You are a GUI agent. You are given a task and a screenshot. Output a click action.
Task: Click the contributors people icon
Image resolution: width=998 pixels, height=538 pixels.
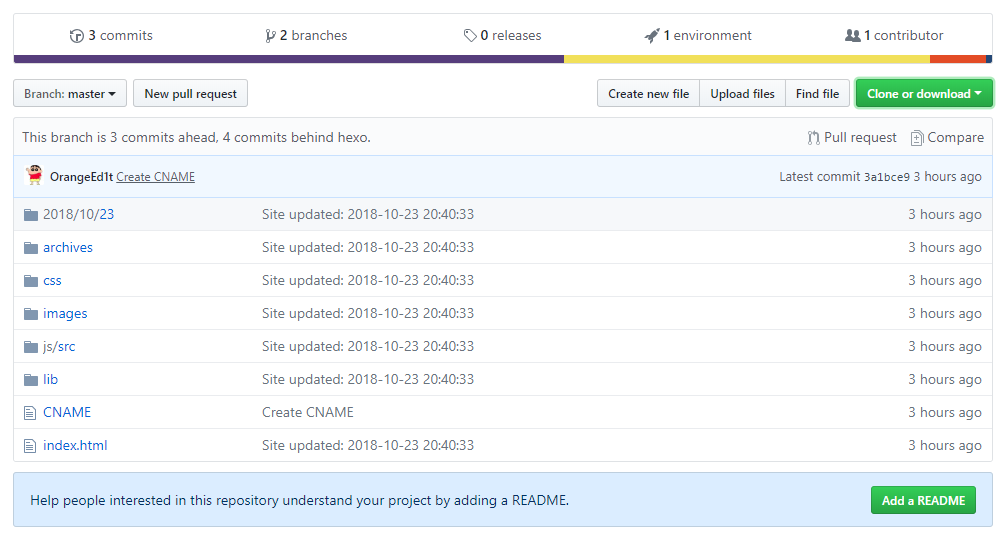(852, 36)
